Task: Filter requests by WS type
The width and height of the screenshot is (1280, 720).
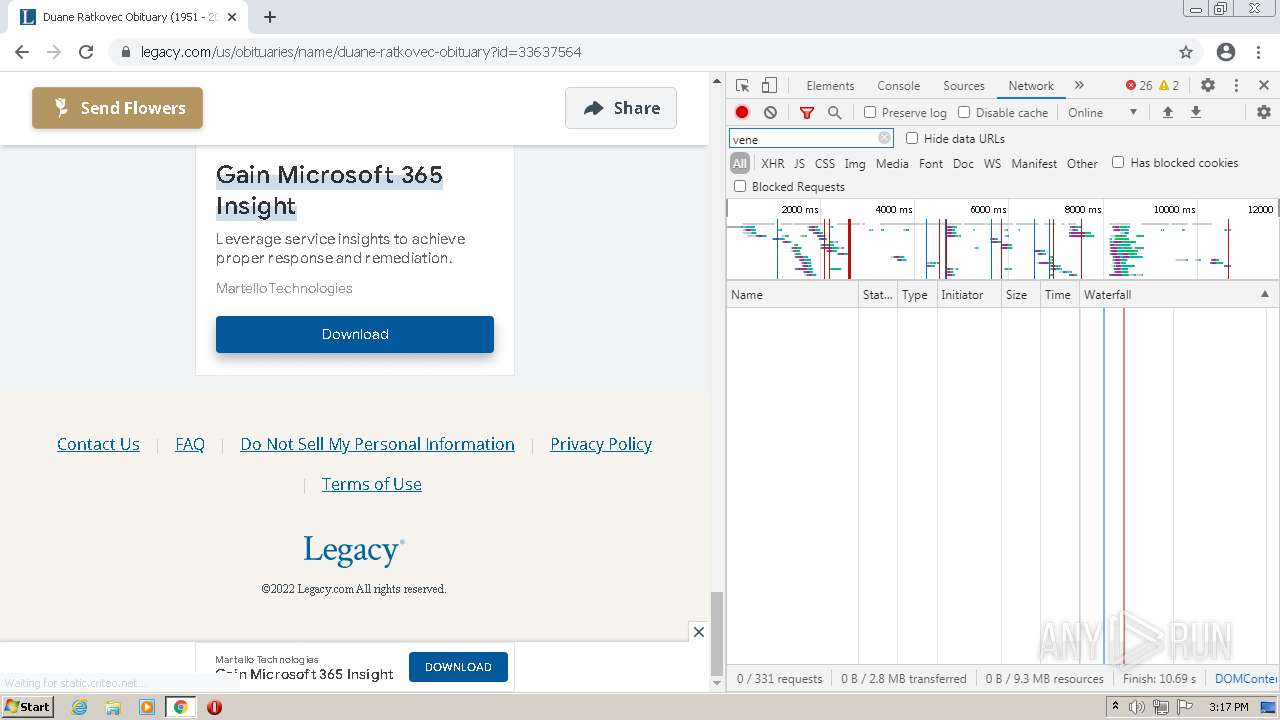Action: coord(992,163)
